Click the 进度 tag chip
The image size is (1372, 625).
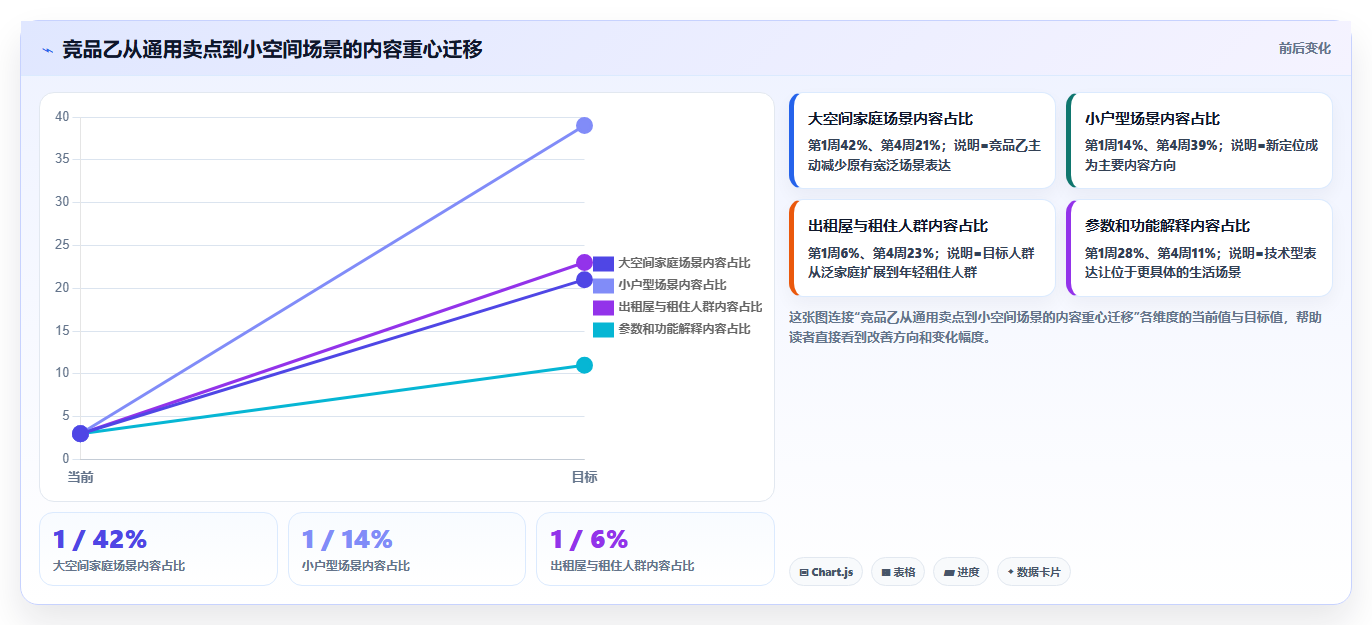point(961,572)
